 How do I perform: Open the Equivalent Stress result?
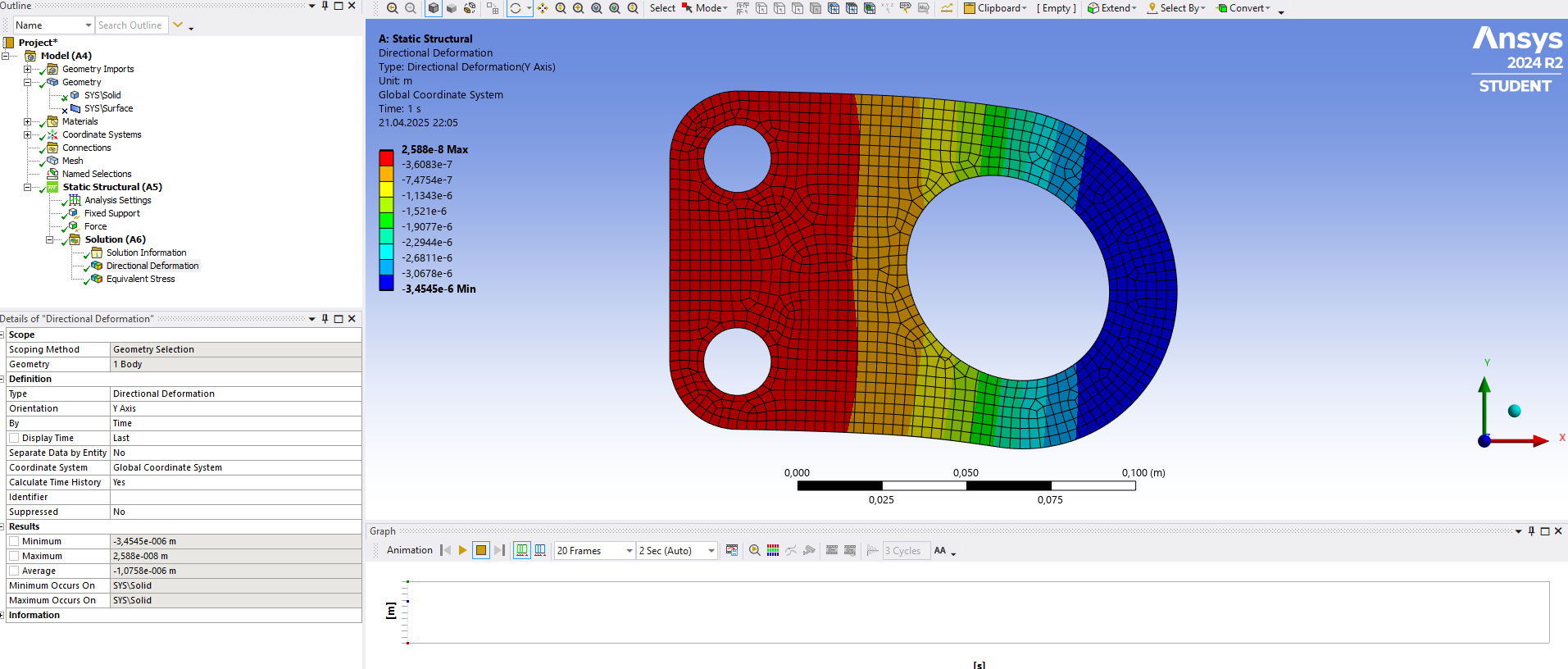click(x=140, y=279)
